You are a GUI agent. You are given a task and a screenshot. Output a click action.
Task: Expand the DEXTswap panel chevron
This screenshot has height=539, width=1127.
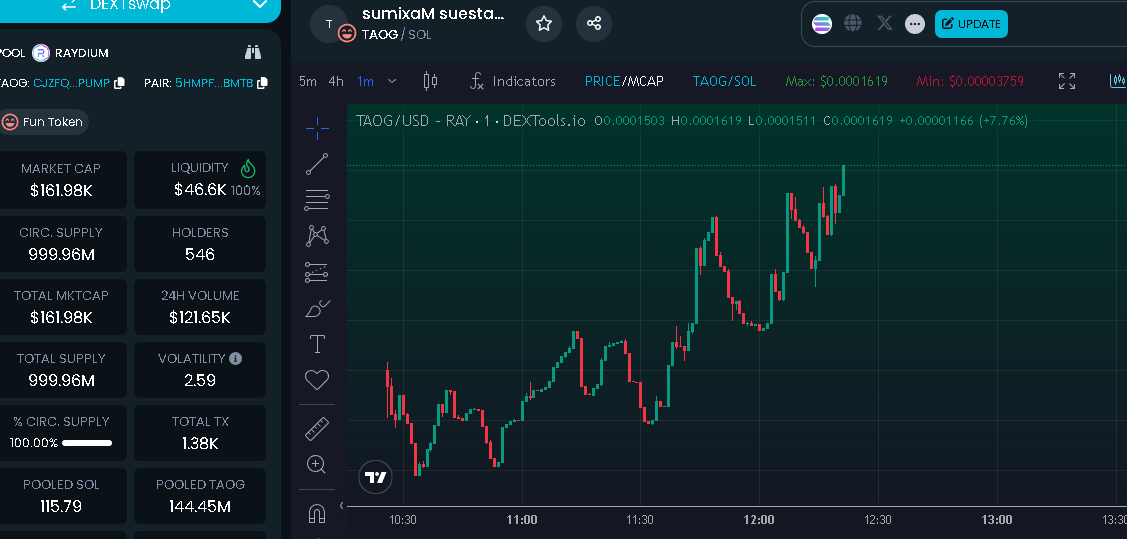[x=260, y=5]
